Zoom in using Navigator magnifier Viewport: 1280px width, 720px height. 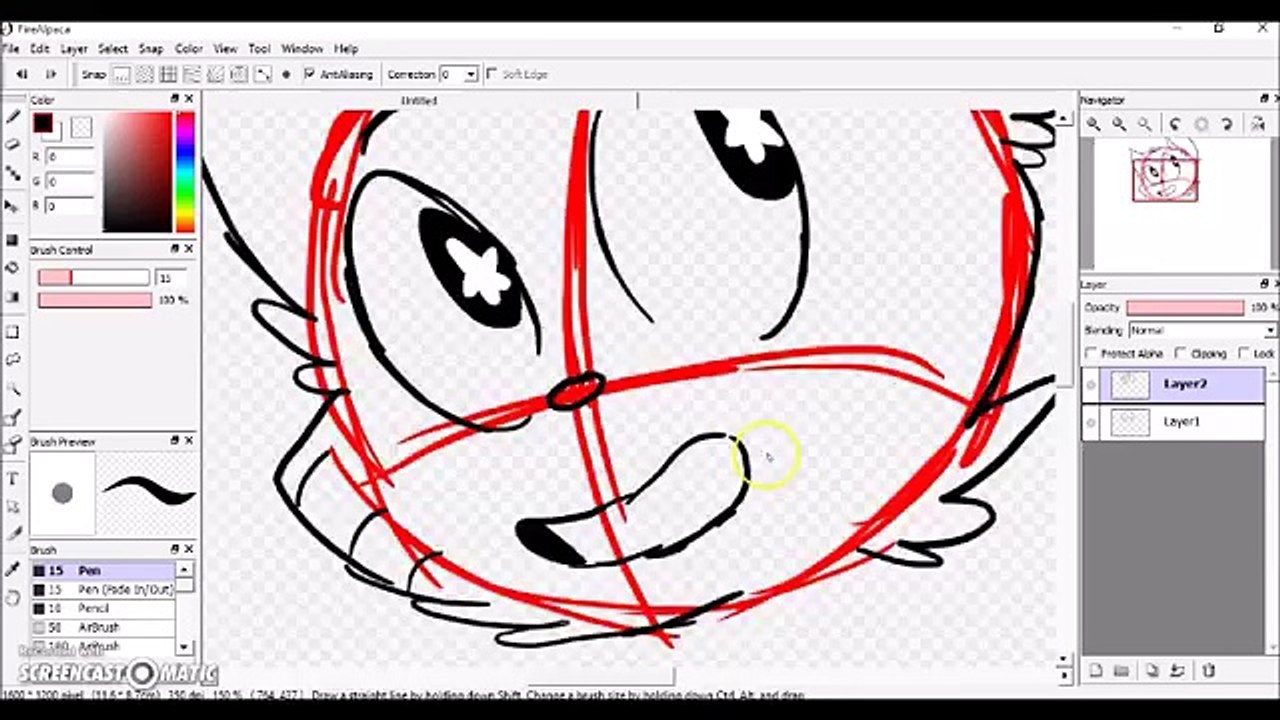pyautogui.click(x=1095, y=124)
